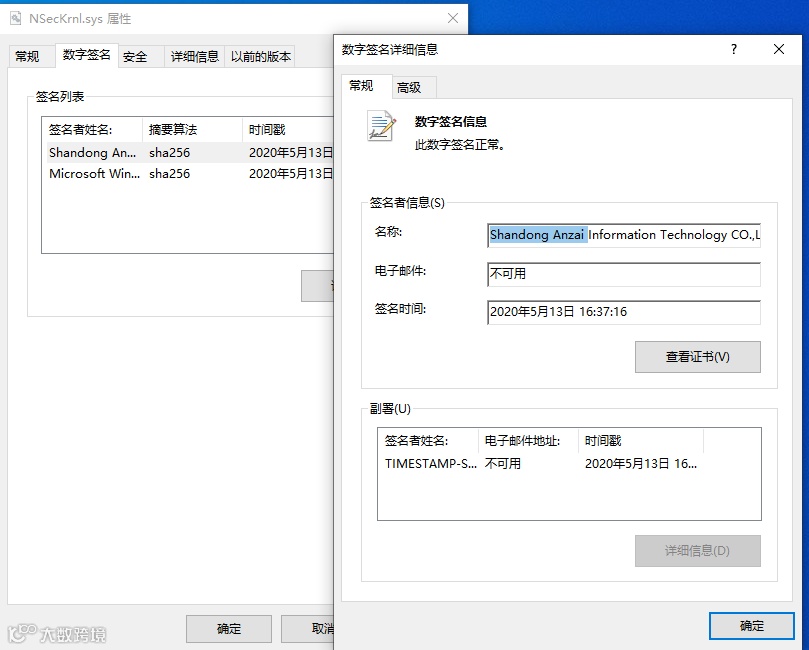Click the 签名者姓名 column header in signature list

point(92,129)
